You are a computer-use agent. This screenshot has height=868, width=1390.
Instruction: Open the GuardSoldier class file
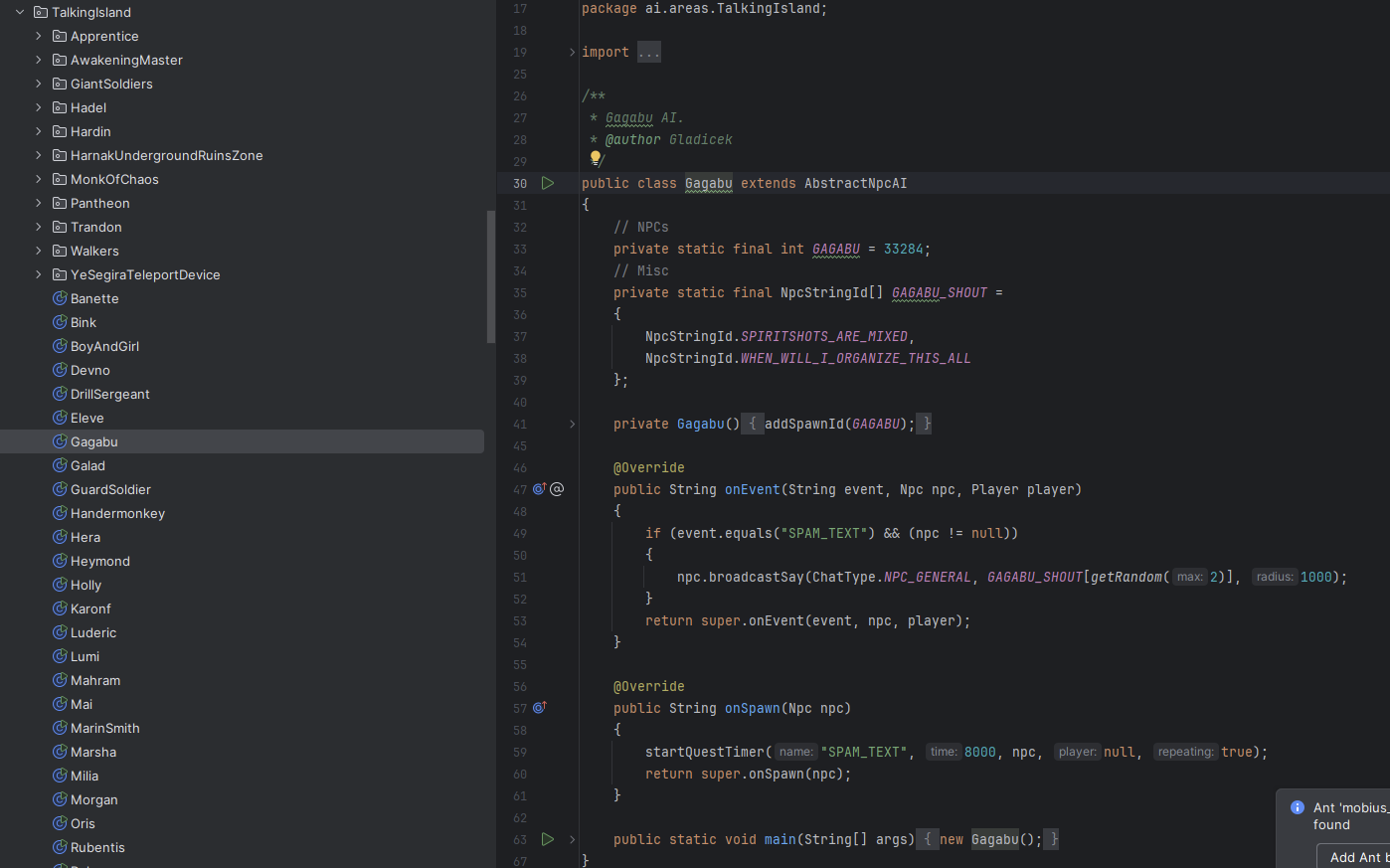point(110,489)
